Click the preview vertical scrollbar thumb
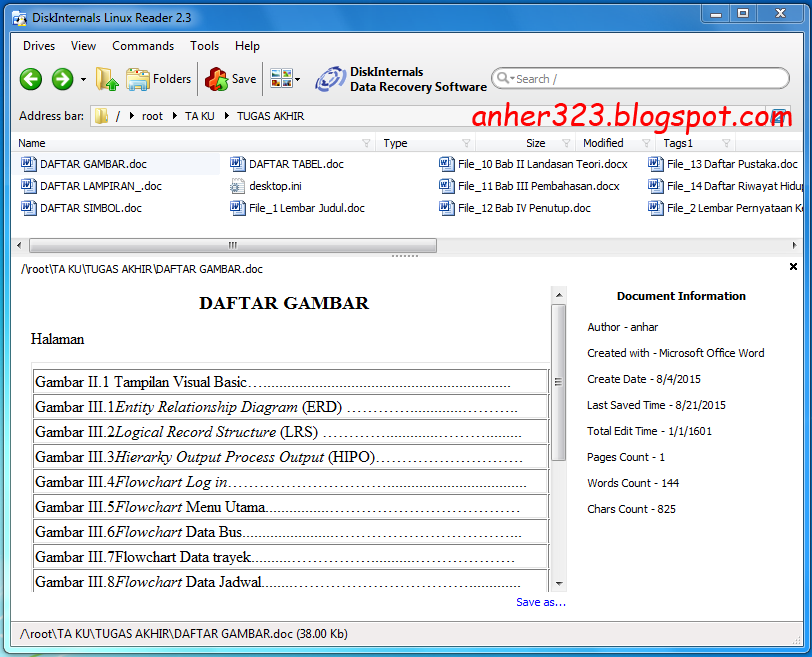The width and height of the screenshot is (812, 657). coord(559,382)
